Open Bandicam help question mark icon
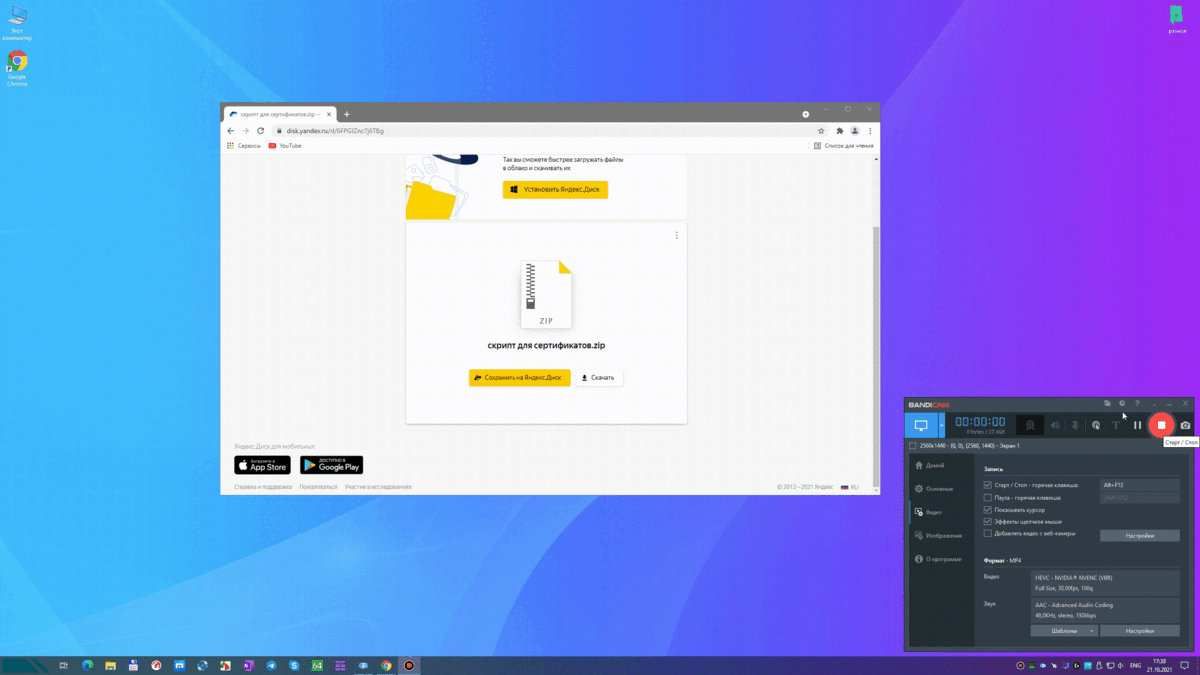 1137,404
